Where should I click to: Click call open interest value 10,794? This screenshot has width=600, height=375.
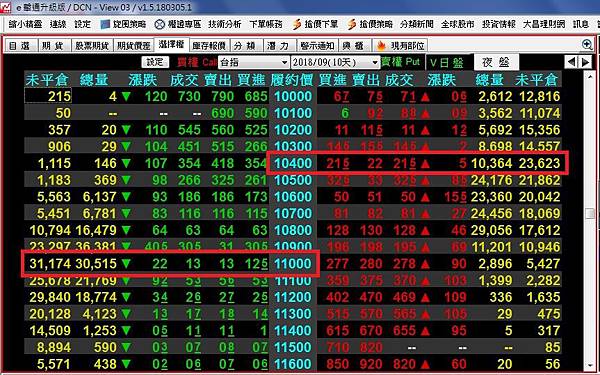point(50,230)
